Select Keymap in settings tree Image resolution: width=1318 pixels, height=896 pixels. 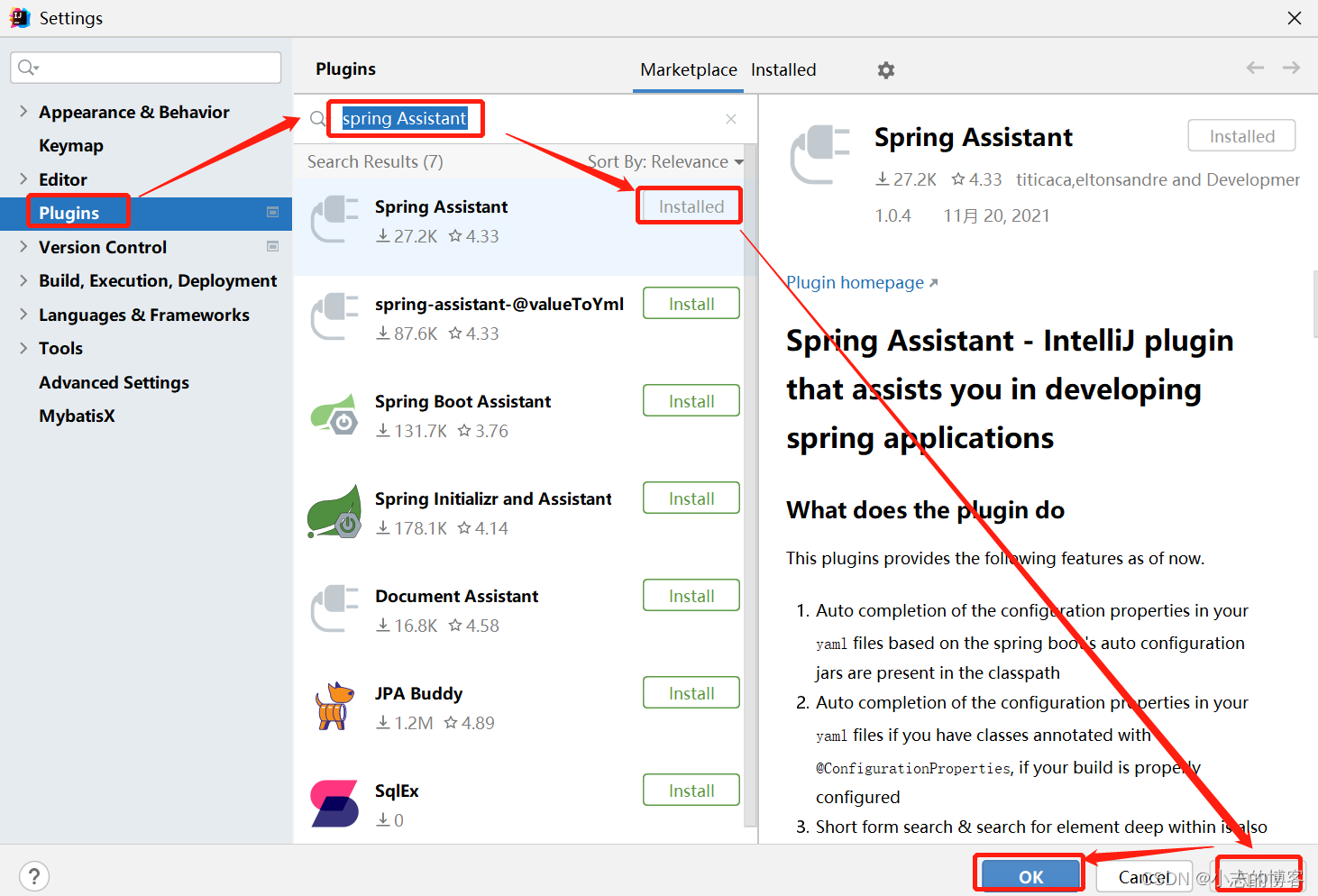71,145
